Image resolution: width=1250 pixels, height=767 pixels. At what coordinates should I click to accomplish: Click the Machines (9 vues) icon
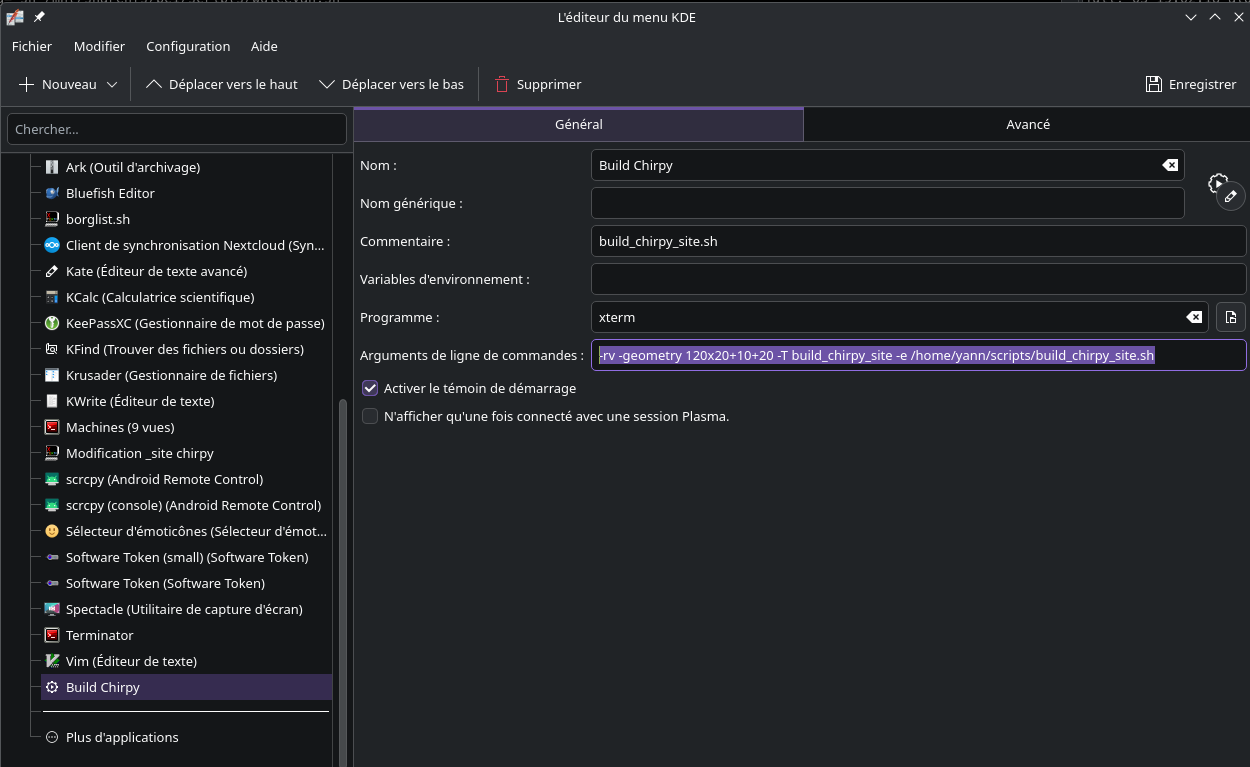(52, 427)
